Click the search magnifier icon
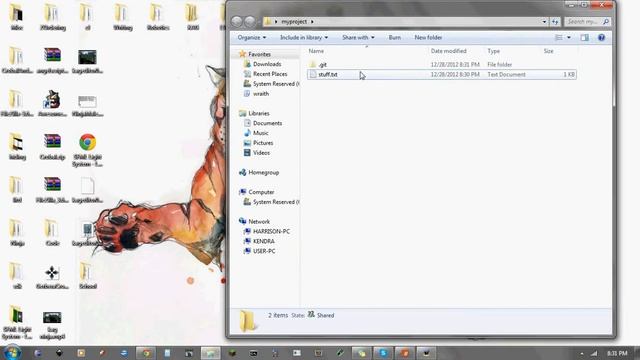Image resolution: width=640 pixels, height=360 pixels. (606, 22)
